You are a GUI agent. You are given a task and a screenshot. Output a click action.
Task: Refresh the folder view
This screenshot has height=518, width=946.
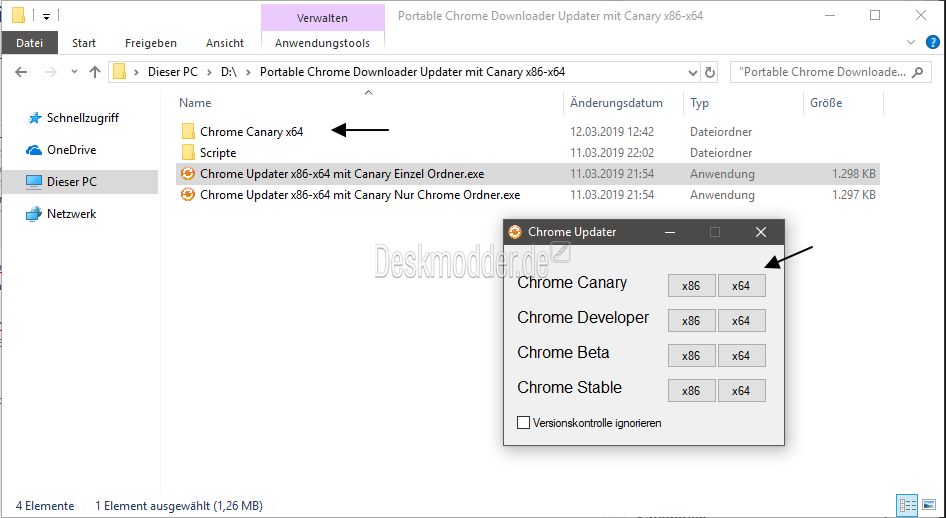pyautogui.click(x=710, y=72)
